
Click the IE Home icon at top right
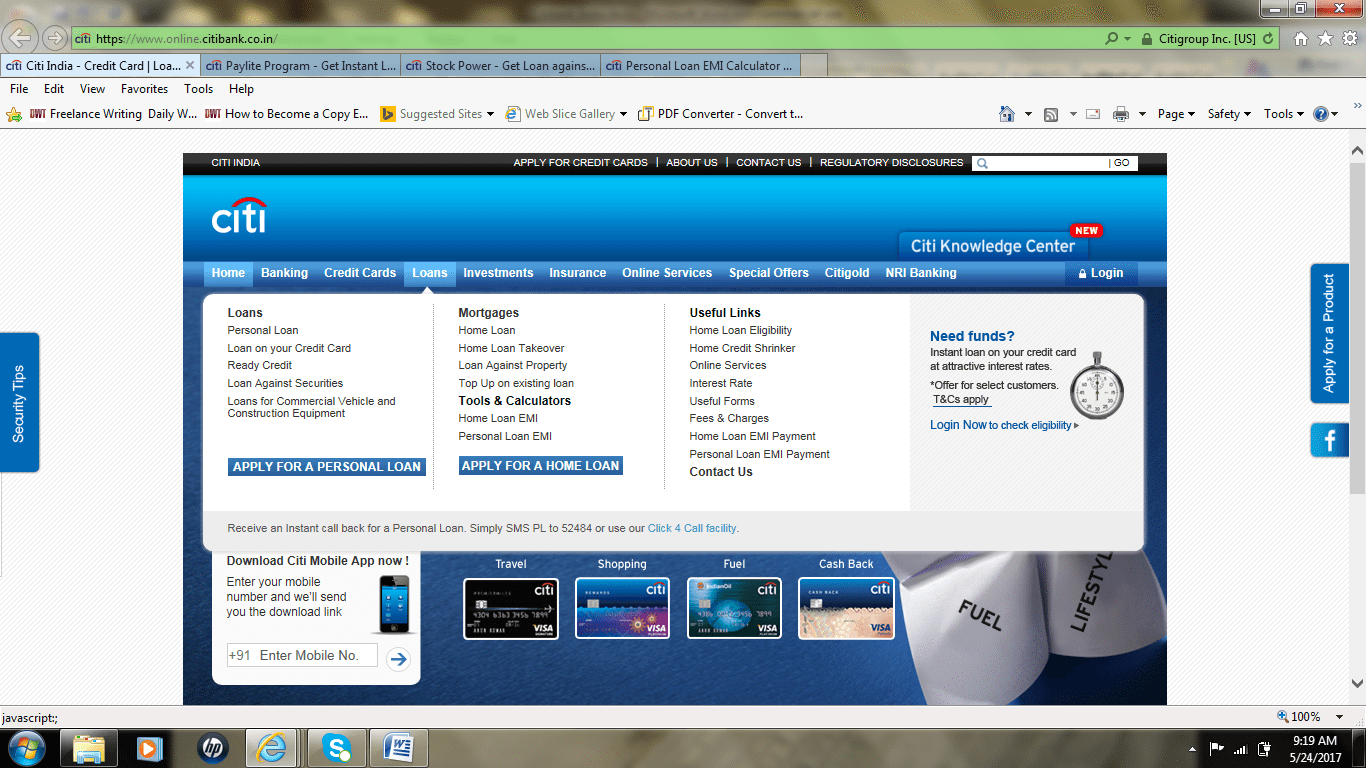tap(1301, 39)
